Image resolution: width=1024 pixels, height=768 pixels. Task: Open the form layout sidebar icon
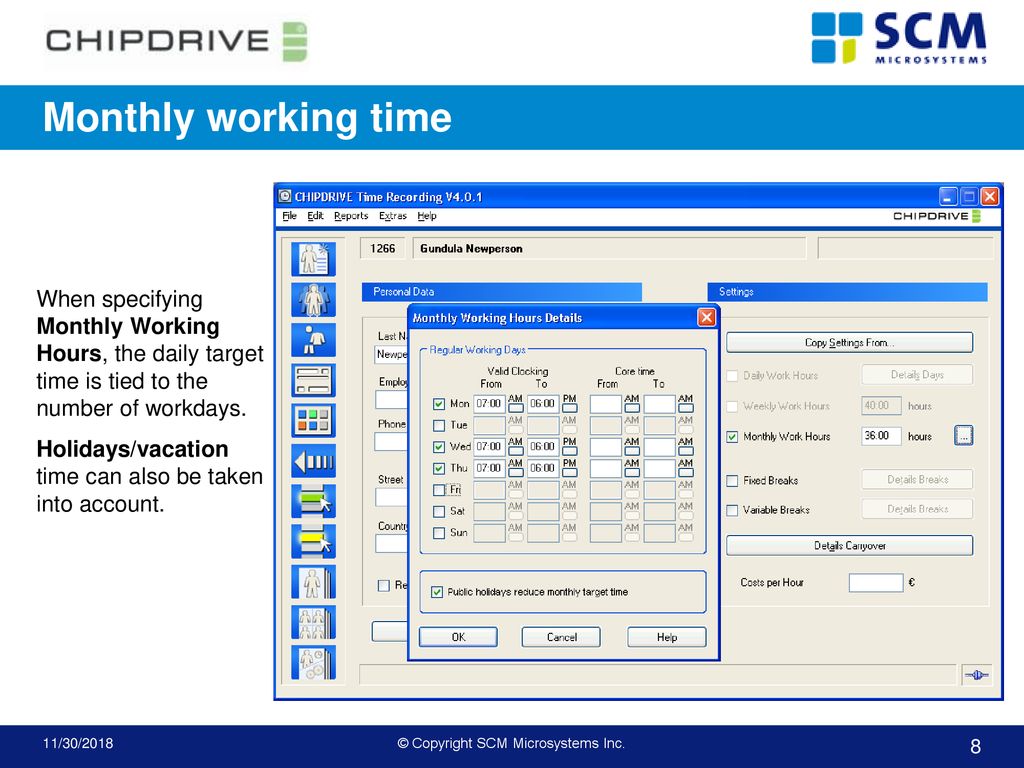(313, 380)
